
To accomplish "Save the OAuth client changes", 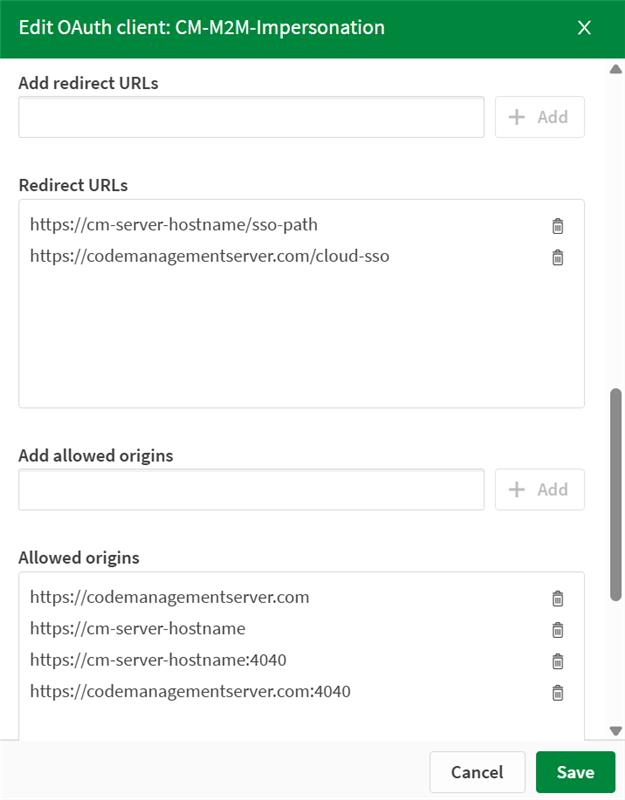I will (575, 772).
